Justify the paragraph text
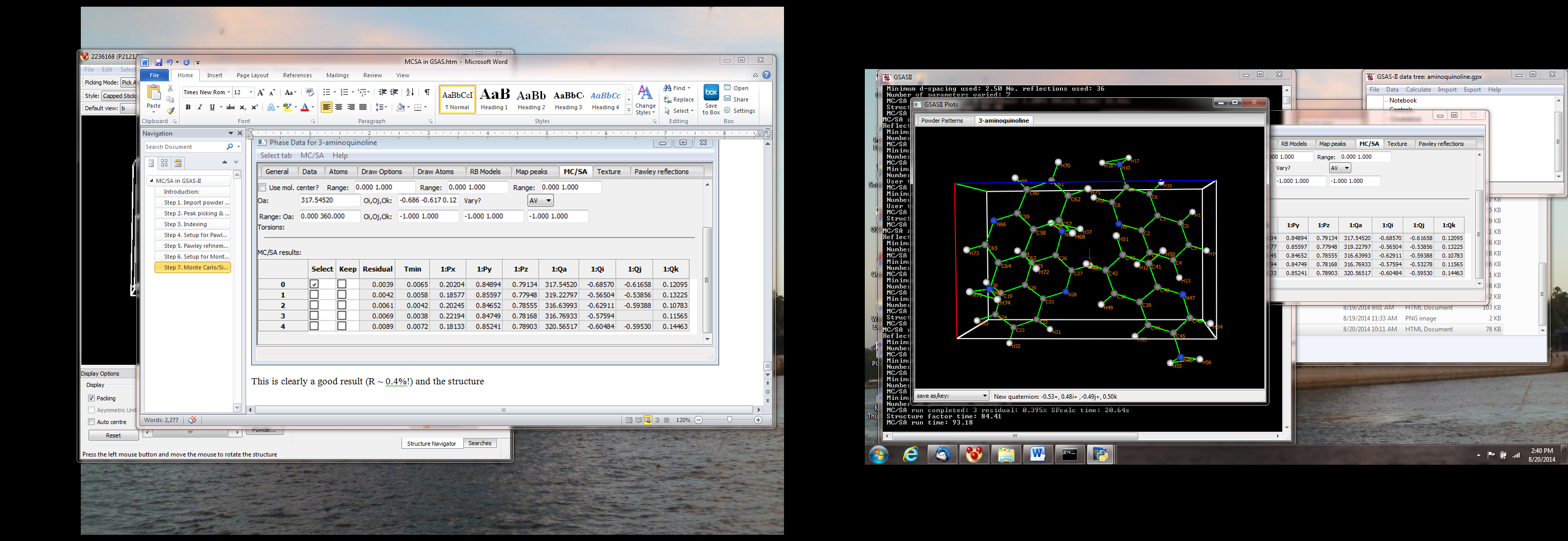This screenshot has height=541, width=1568. (x=363, y=107)
